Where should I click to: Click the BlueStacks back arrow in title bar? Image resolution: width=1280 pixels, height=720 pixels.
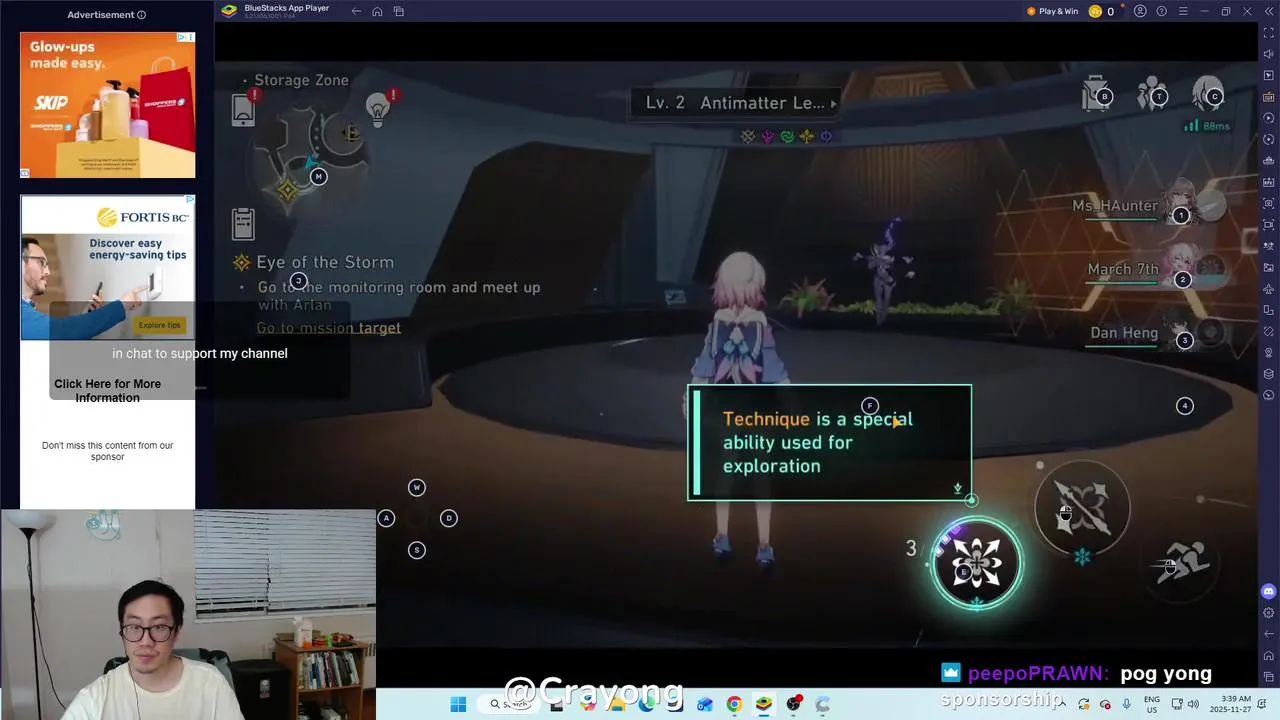tap(356, 11)
